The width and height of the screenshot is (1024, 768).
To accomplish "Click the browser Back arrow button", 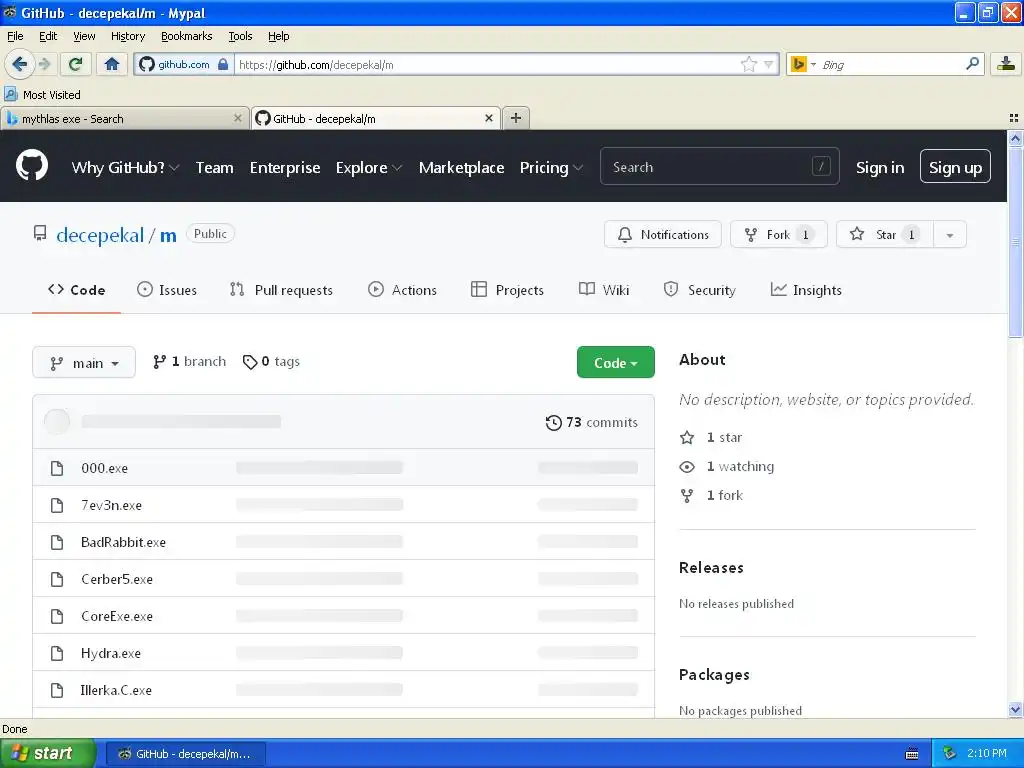I will 19,64.
